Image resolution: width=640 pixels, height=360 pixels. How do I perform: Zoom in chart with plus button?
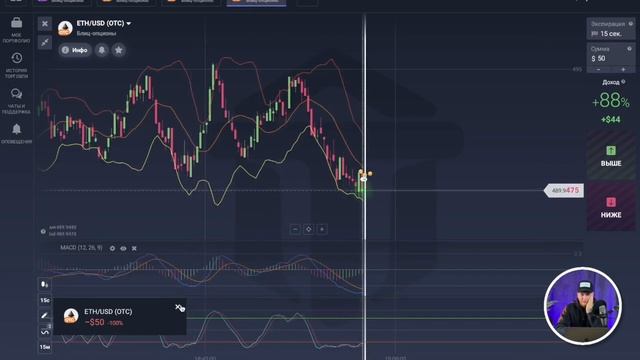point(322,229)
